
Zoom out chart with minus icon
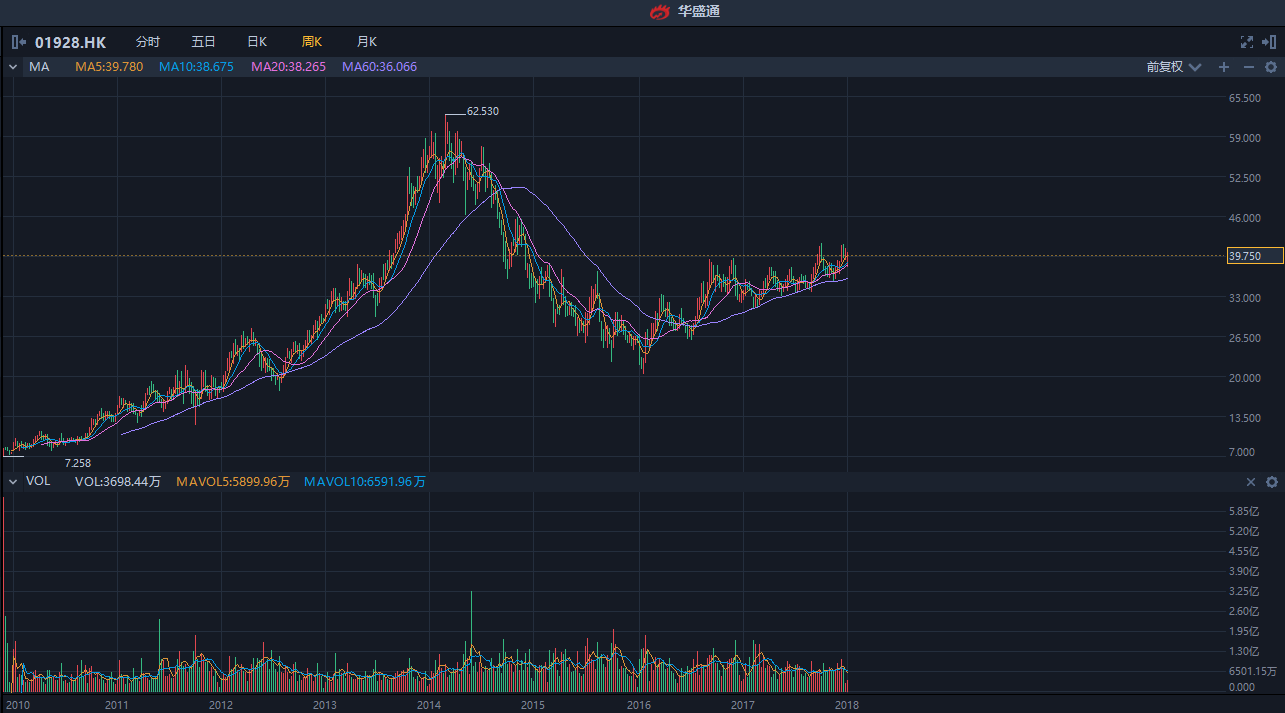coord(1248,67)
